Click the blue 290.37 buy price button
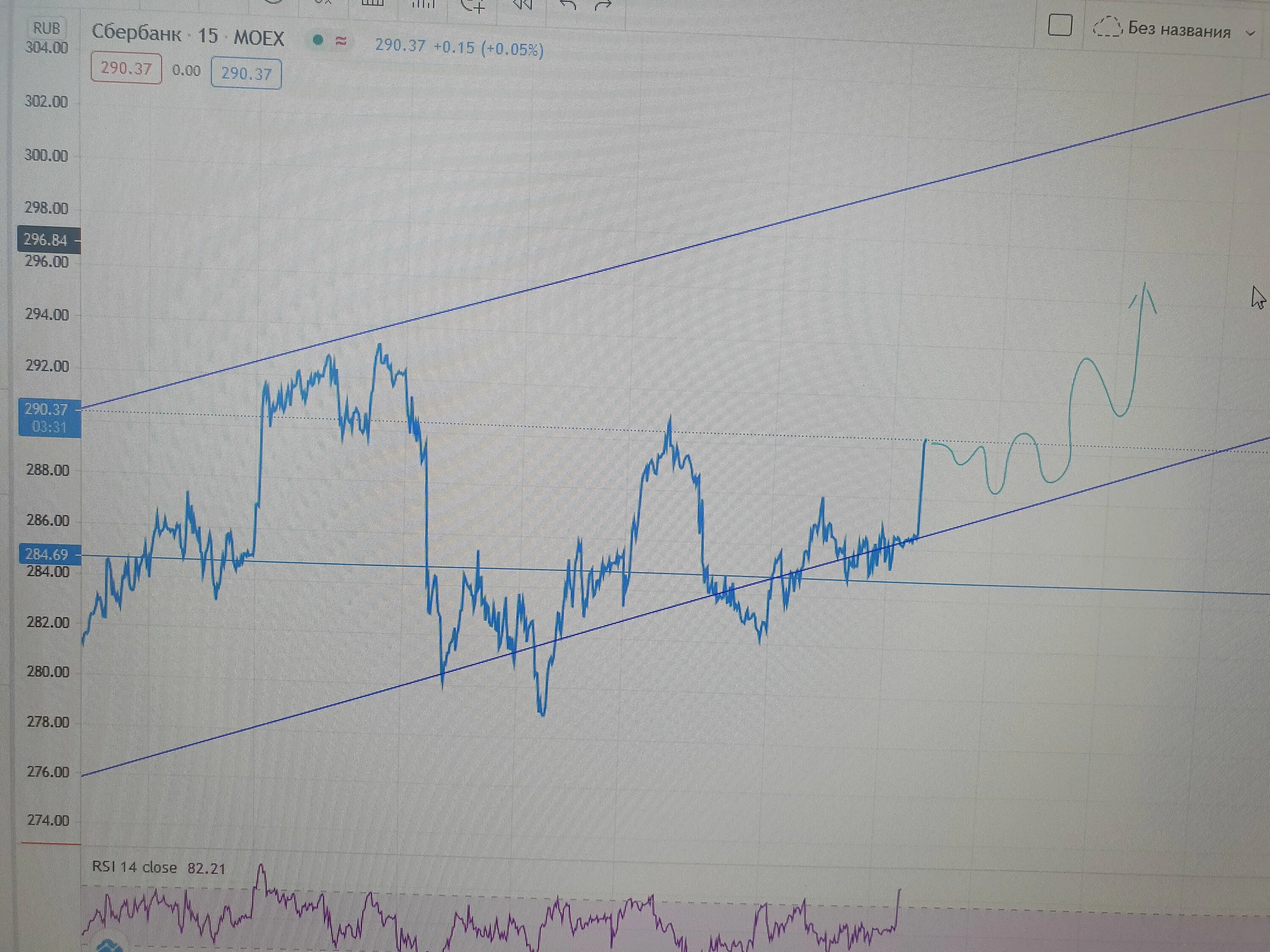The image size is (1270, 952). [246, 73]
